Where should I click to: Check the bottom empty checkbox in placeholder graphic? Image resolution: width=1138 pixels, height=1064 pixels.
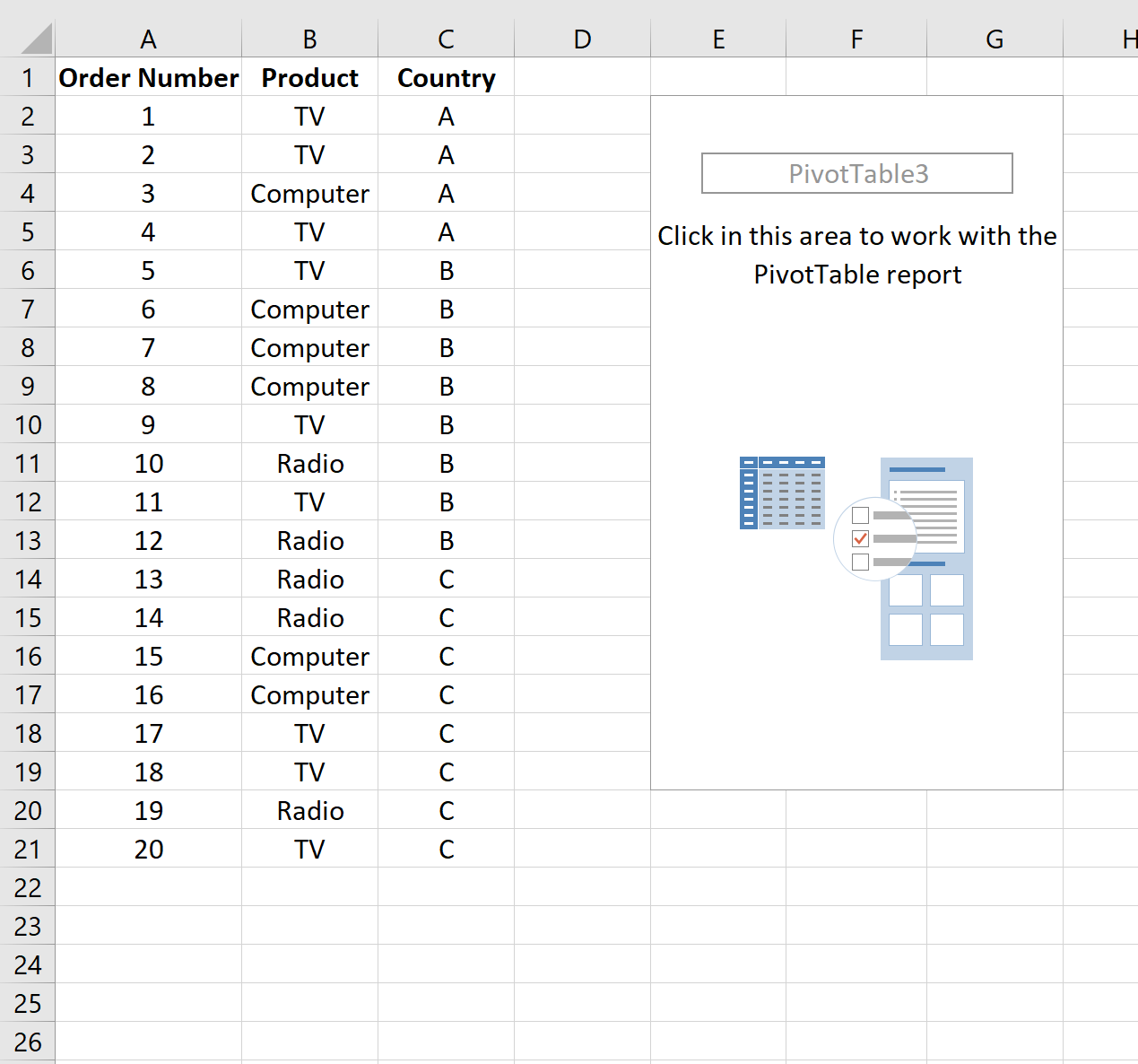tap(861, 563)
